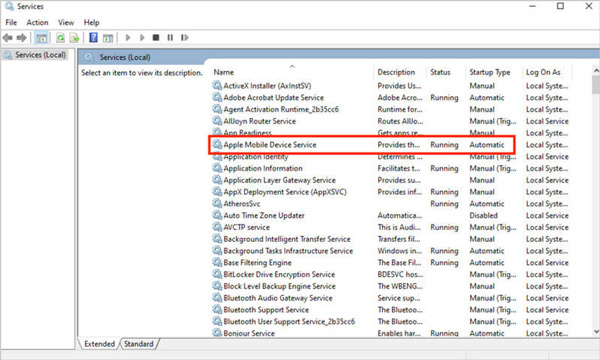Click the Back arrow toolbar icon
This screenshot has width=600, height=360.
click(8, 37)
